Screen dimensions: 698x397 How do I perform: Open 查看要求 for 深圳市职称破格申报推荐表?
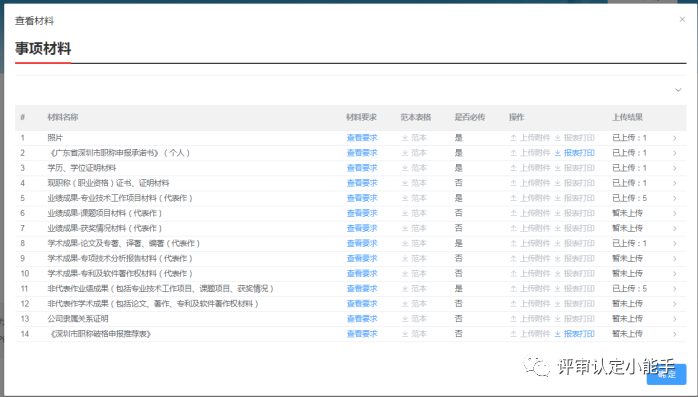click(x=362, y=334)
